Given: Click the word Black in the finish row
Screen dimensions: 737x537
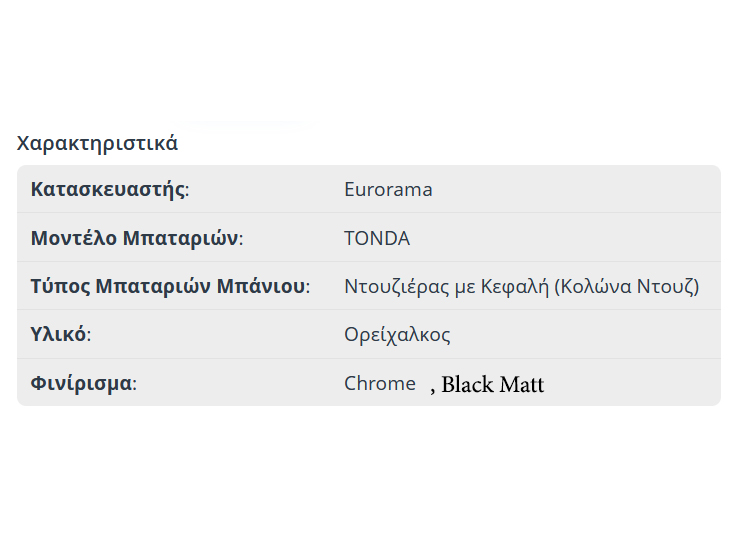Looking at the screenshot, I should 468,385.
